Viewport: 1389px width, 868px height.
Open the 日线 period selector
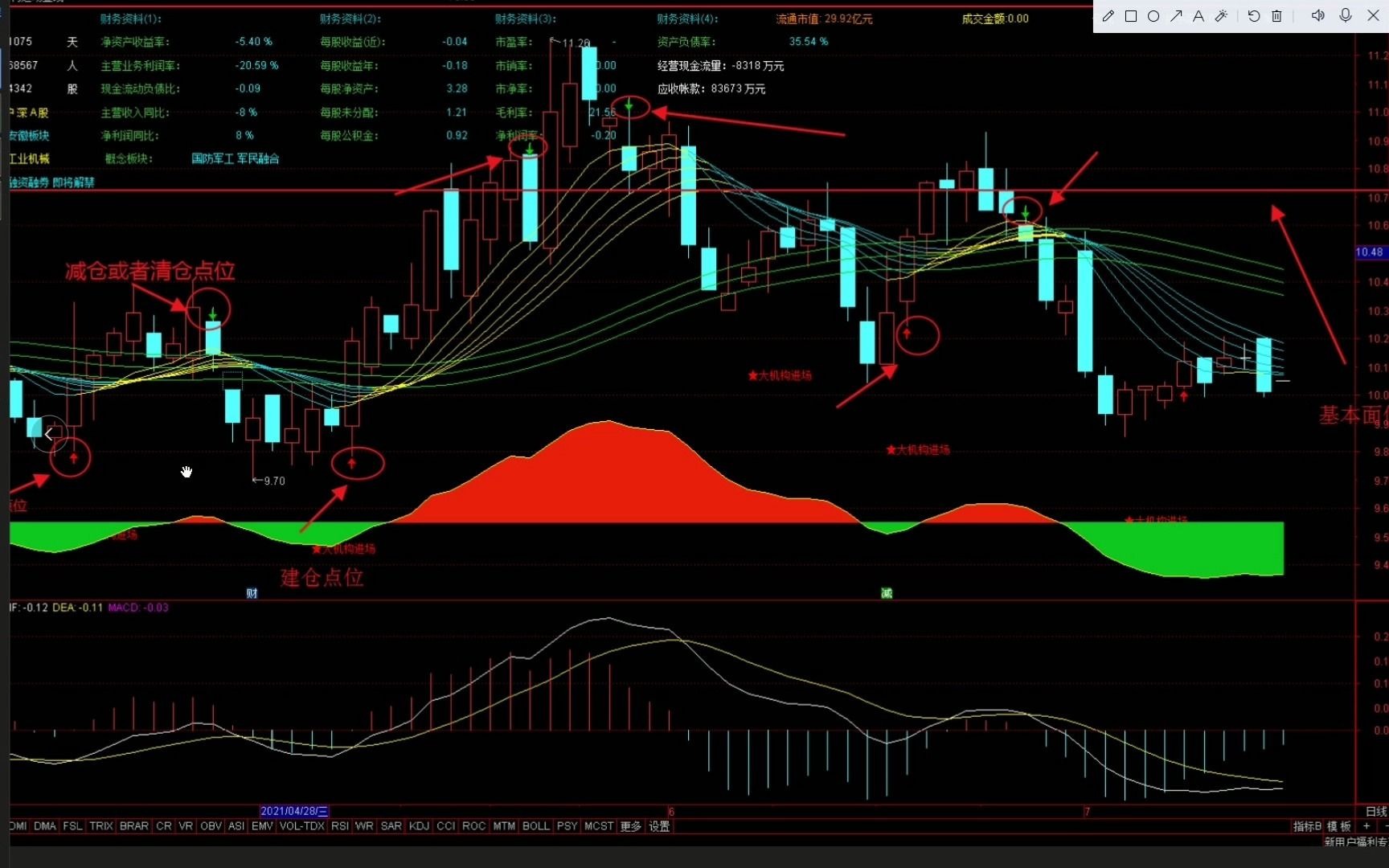(1376, 811)
